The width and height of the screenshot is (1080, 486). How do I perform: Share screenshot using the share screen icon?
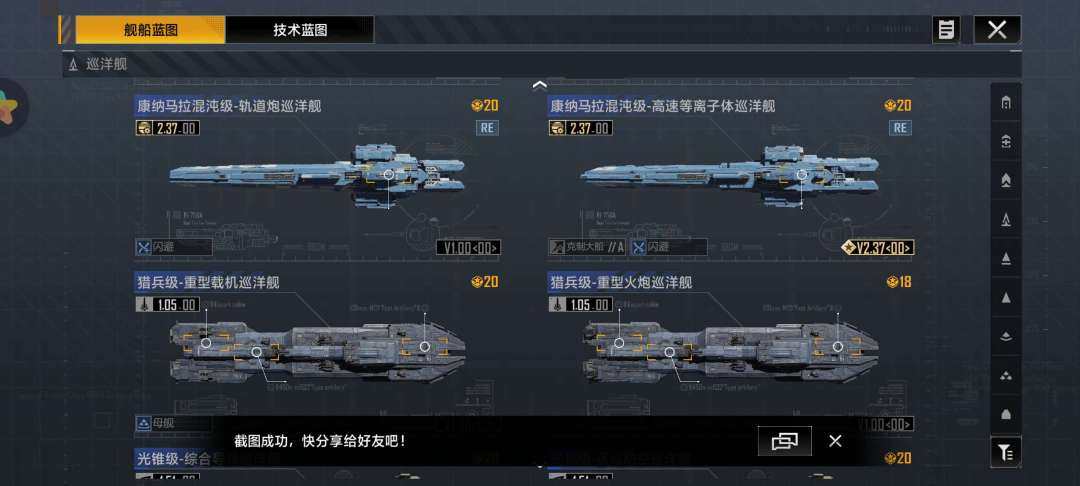click(785, 441)
